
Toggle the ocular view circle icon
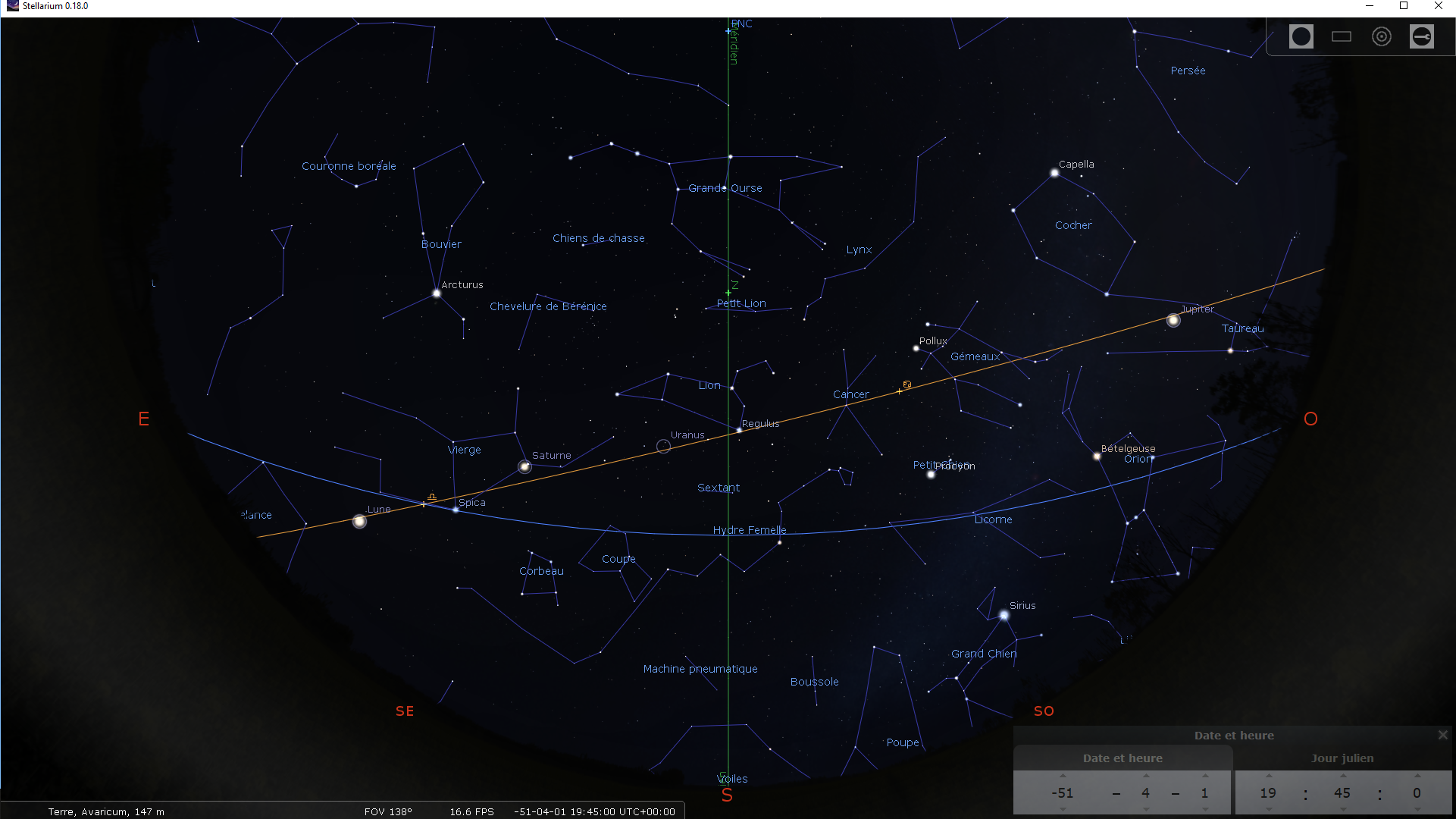(x=1301, y=36)
